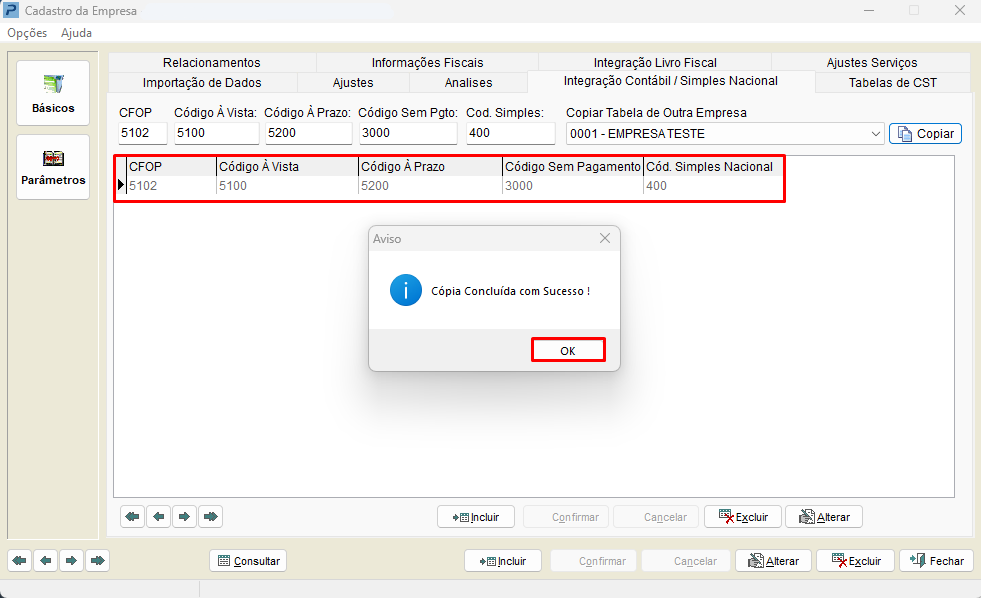981x598 pixels.
Task: Switch to the Relacionamentos tab
Action: (x=211, y=63)
